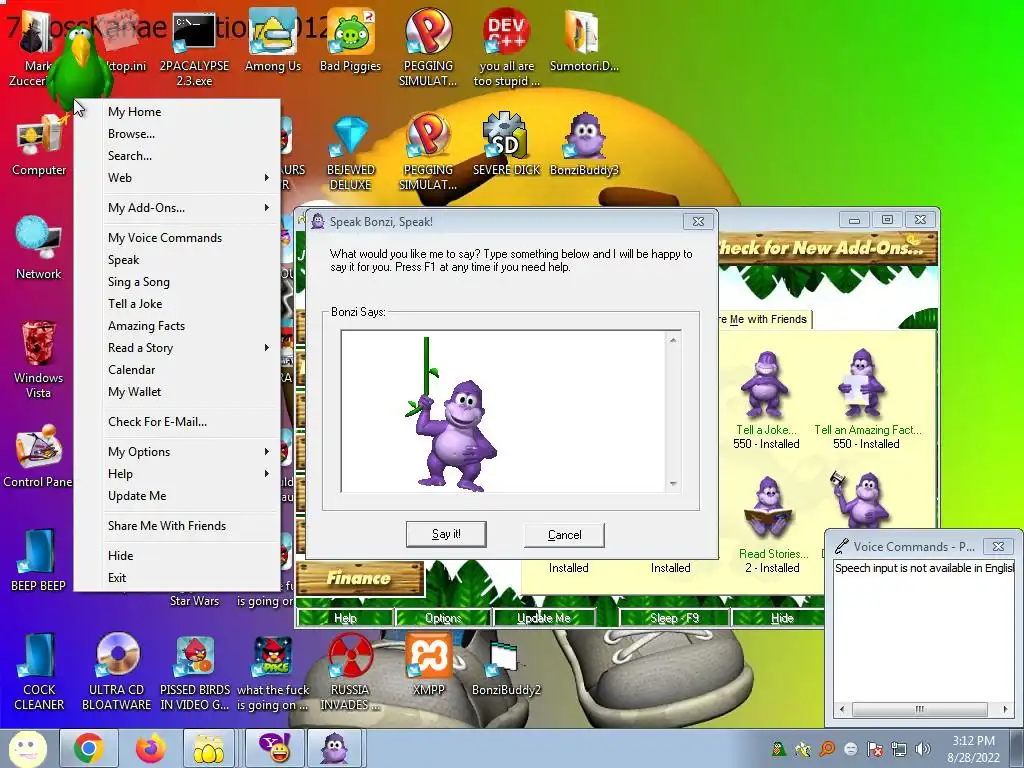1024x768 pixels.
Task: Click Cancel in Speak Bonzi dialog
Action: pyautogui.click(x=564, y=535)
